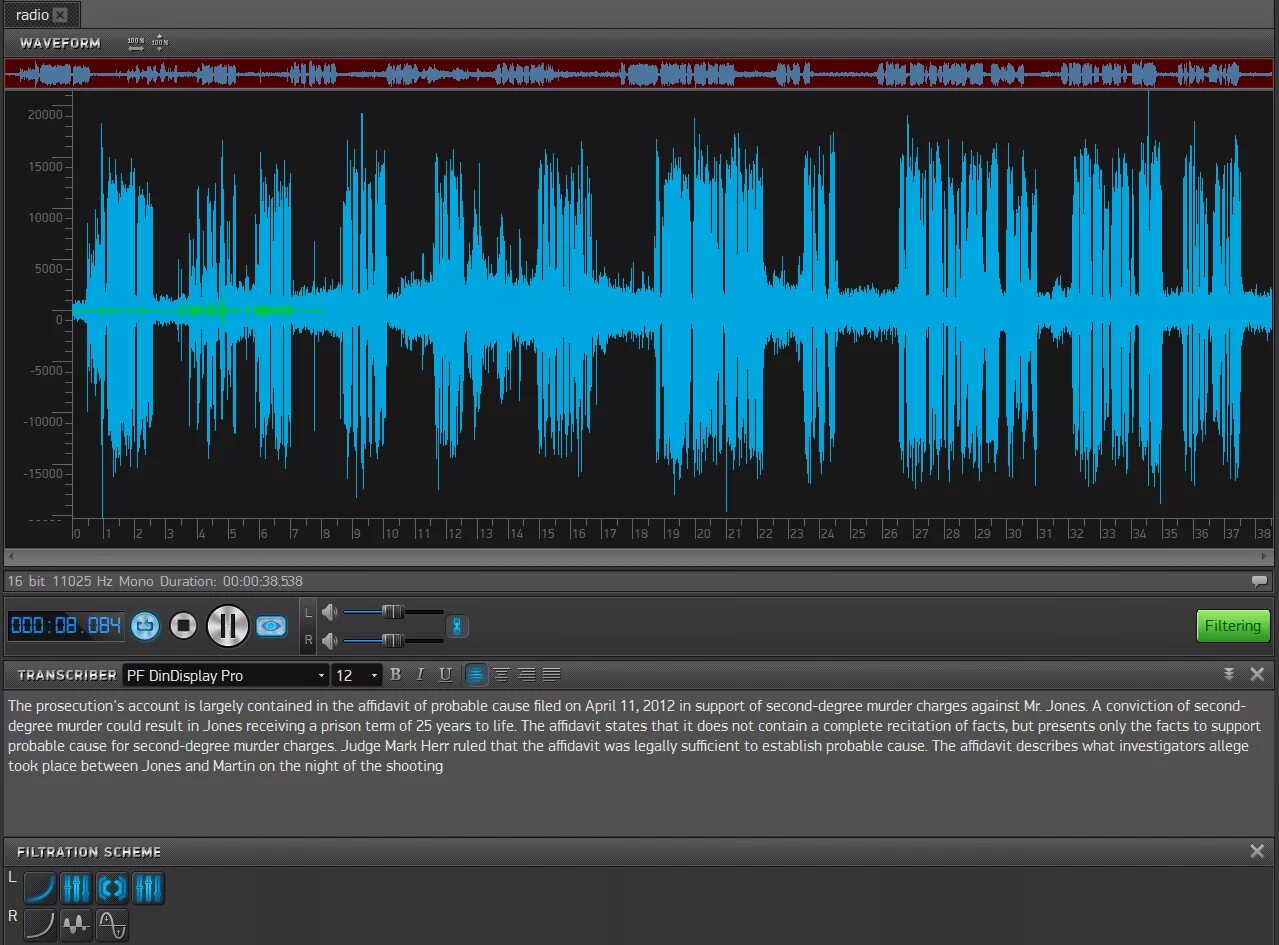This screenshot has height=945, width=1279.
Task: Click the waveform overview strip
Action: (639, 73)
